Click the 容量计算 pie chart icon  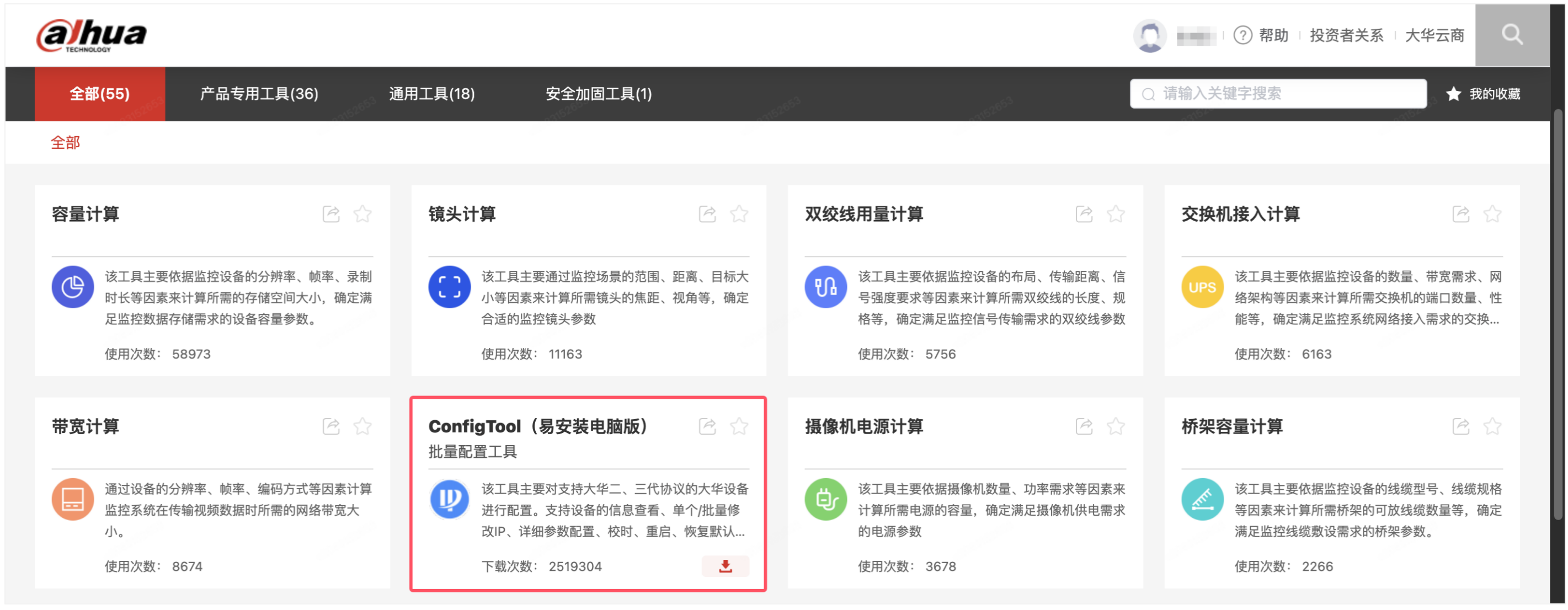coord(72,287)
